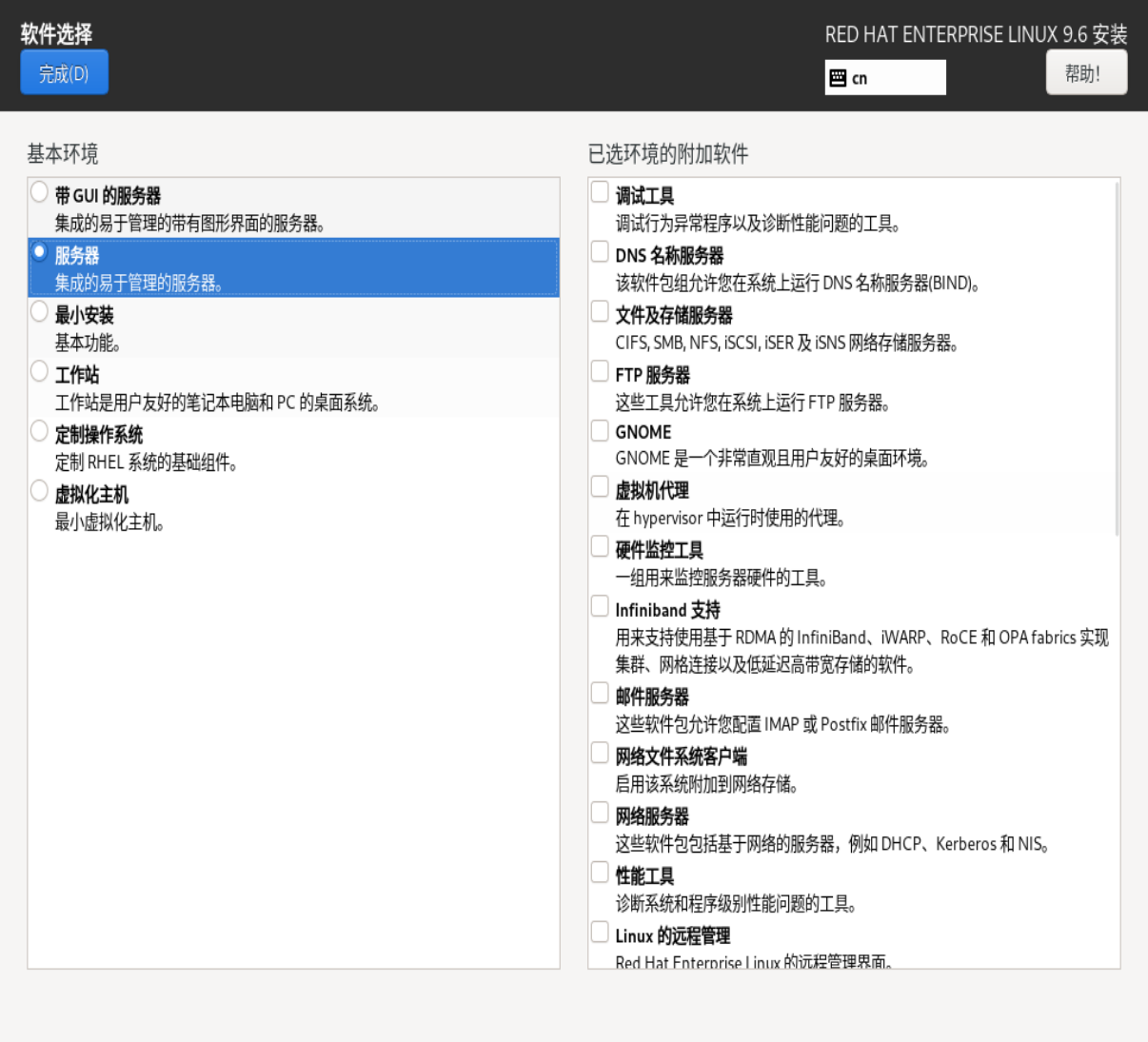Select the 服务器 environment radio button
The width and height of the screenshot is (1148, 1042).
pos(39,252)
